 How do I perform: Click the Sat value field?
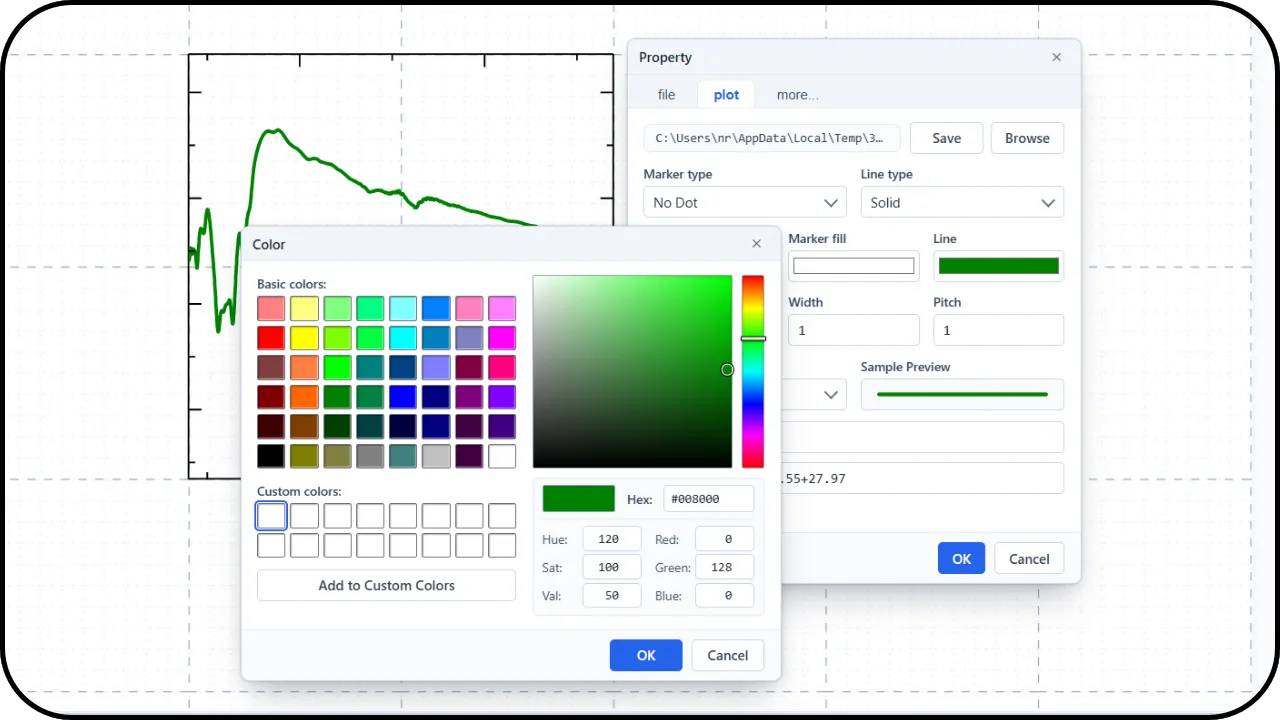(x=612, y=567)
